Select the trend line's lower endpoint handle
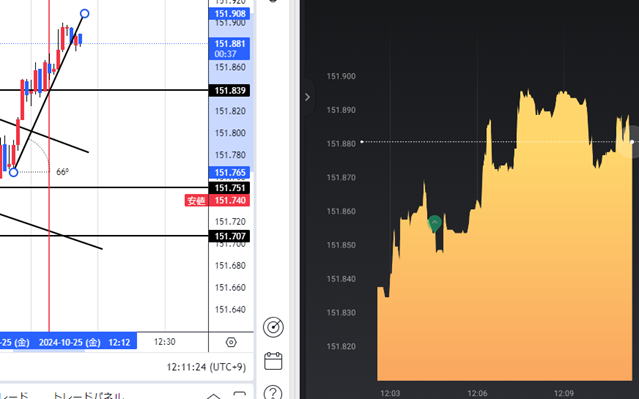639x399 pixels. [x=13, y=172]
